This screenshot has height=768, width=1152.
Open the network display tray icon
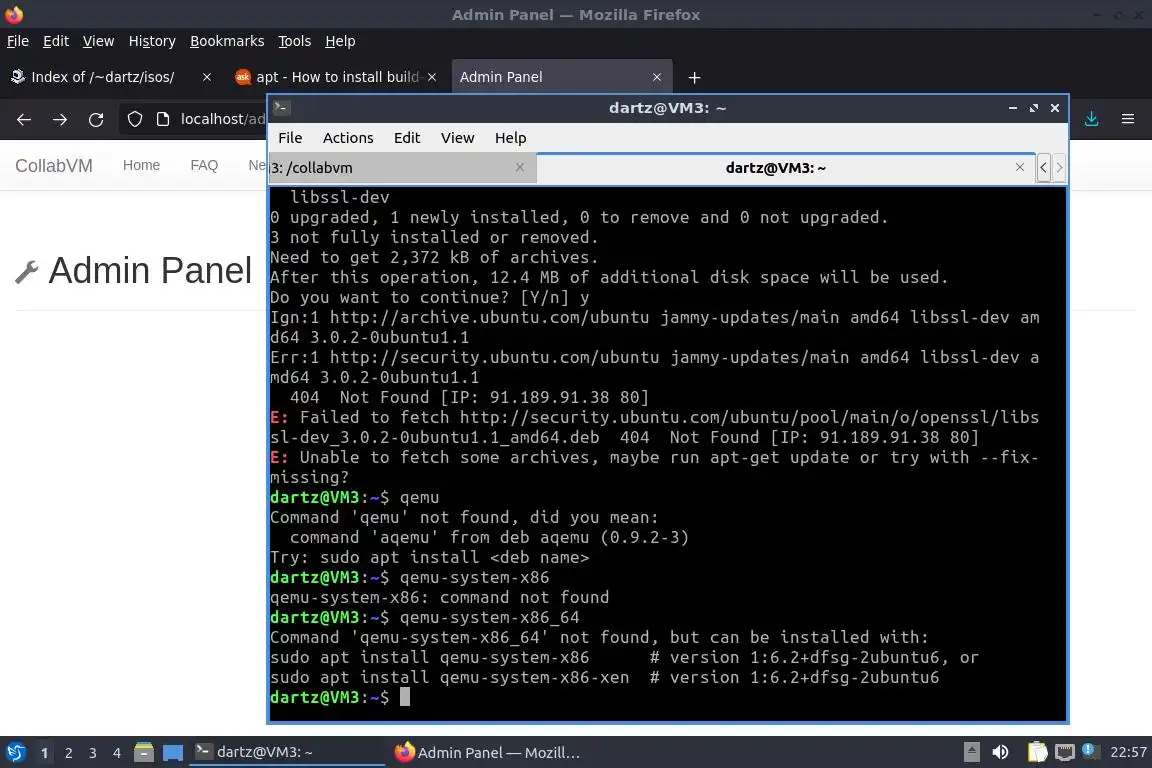[1064, 752]
